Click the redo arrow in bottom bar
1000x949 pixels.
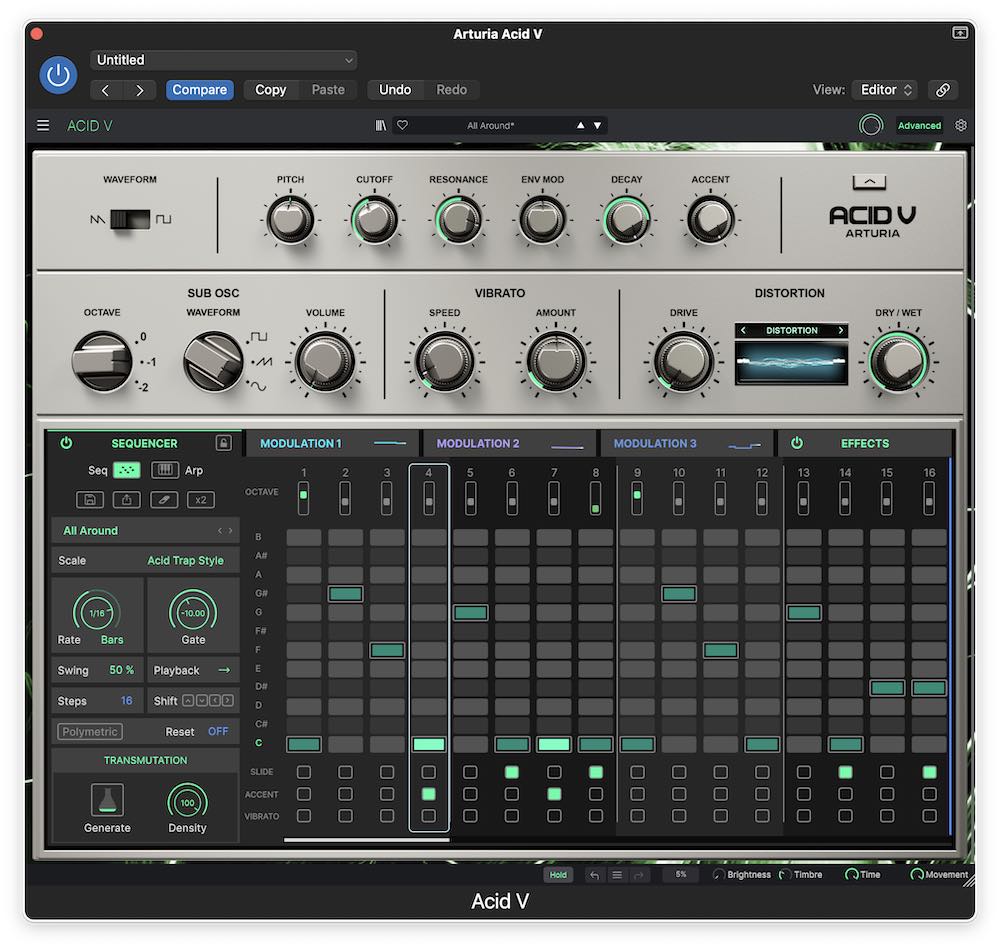tap(638, 875)
